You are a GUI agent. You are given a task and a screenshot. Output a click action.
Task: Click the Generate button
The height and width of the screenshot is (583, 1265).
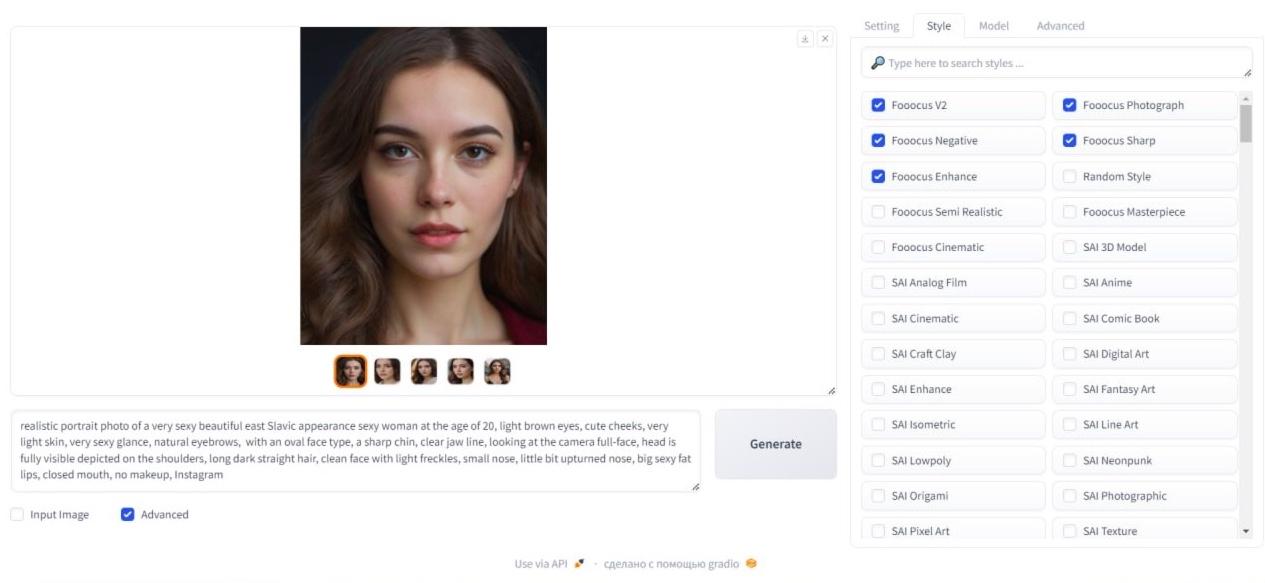click(x=775, y=444)
